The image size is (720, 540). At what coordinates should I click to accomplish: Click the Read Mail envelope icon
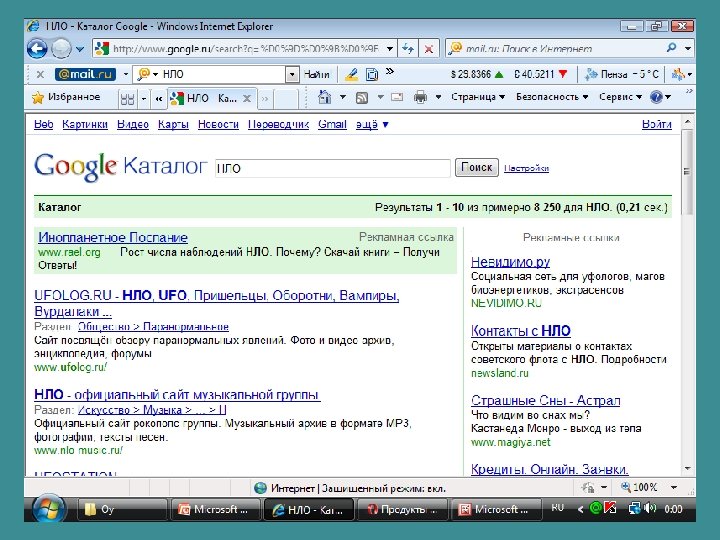coord(397,97)
